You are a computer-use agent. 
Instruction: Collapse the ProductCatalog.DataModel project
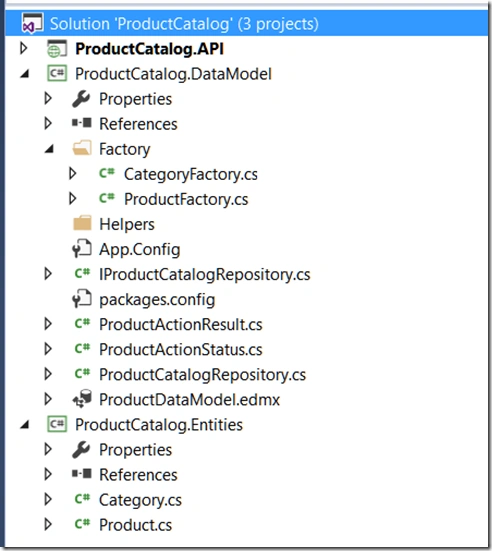(25, 74)
